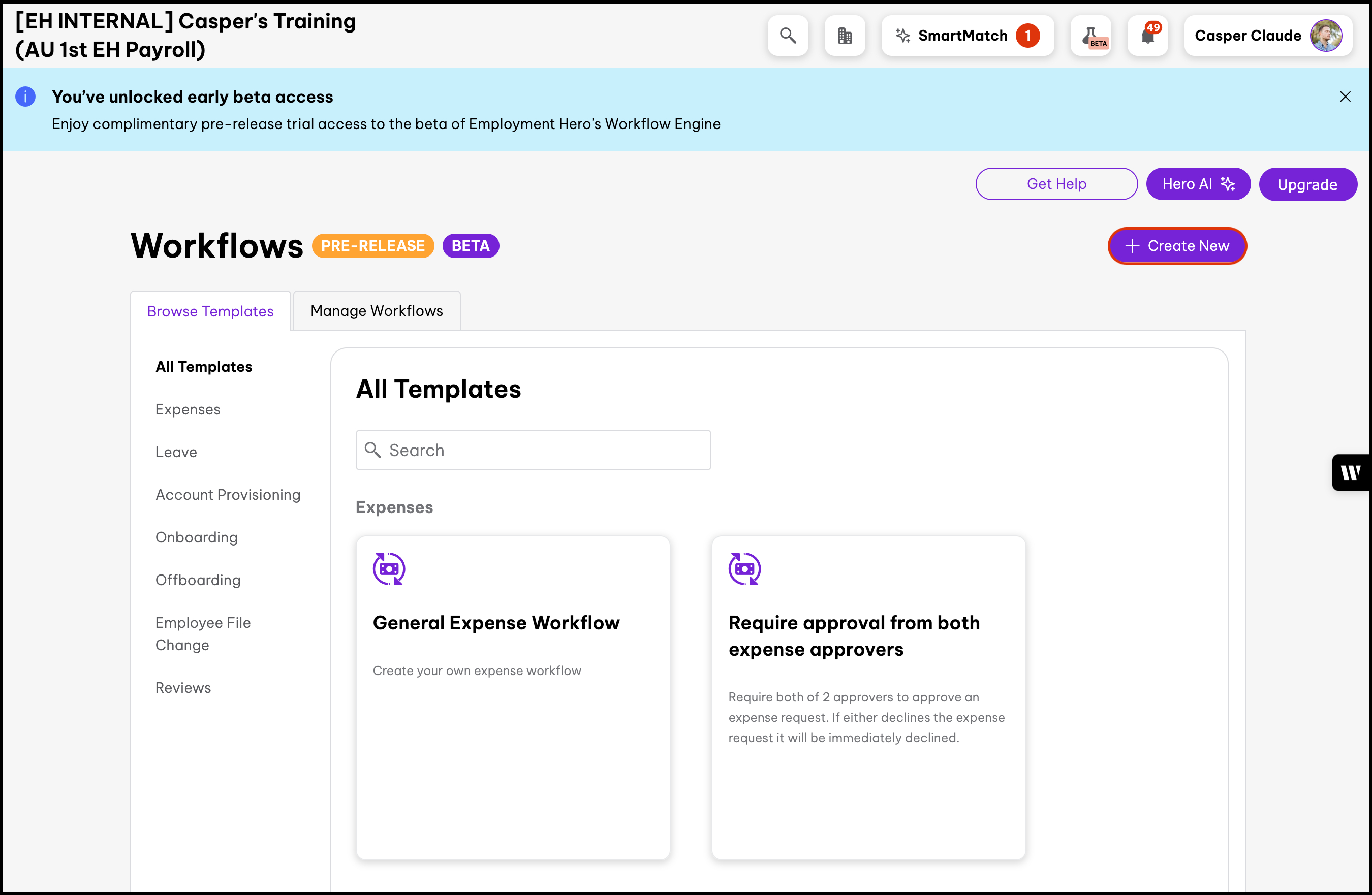Click the Upgrade button
Viewport: 1372px width, 895px height.
(x=1307, y=184)
